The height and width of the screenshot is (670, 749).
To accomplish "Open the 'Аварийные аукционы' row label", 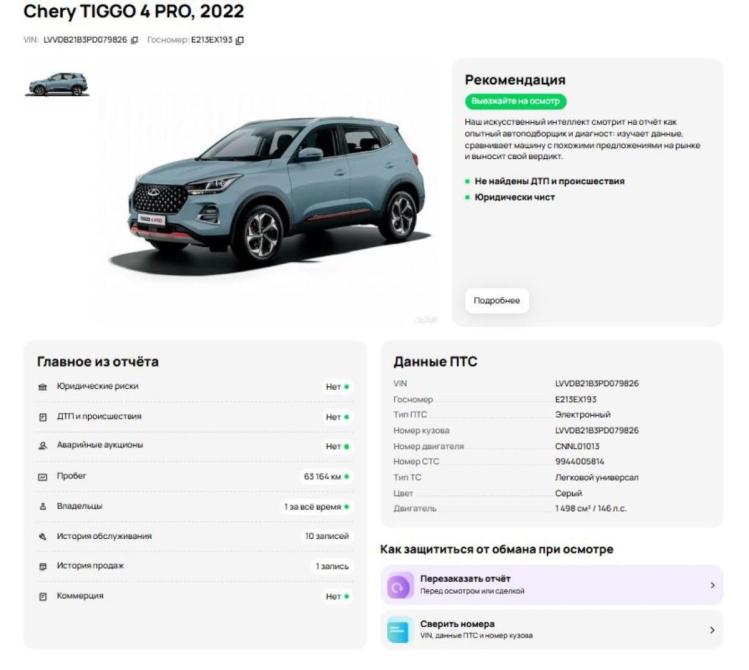I will click(x=100, y=445).
